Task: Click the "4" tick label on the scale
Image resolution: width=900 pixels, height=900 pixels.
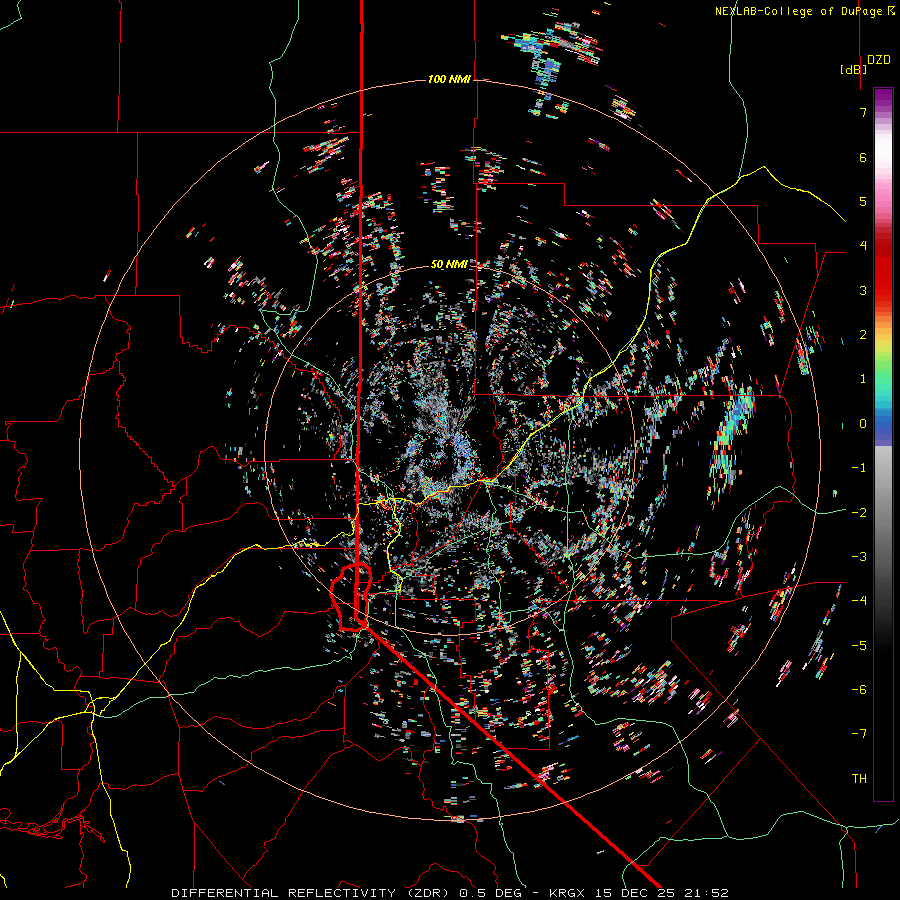Action: (863, 246)
